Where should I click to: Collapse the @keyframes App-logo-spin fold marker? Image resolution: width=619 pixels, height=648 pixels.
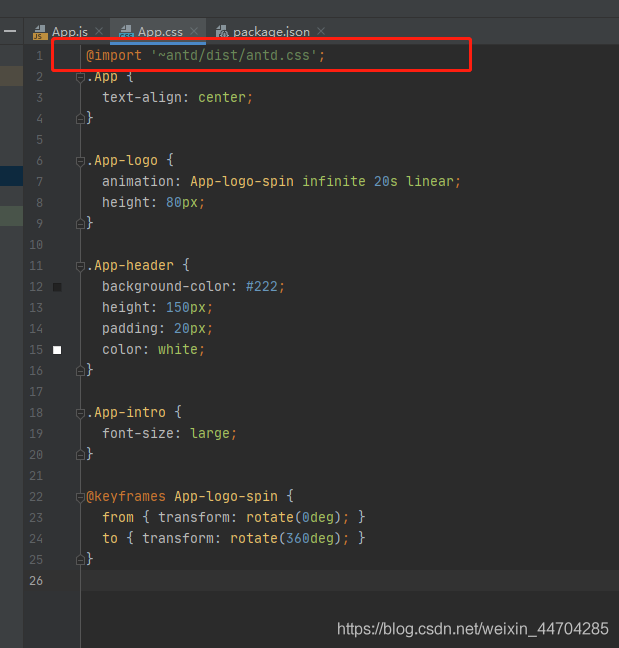[x=80, y=497]
